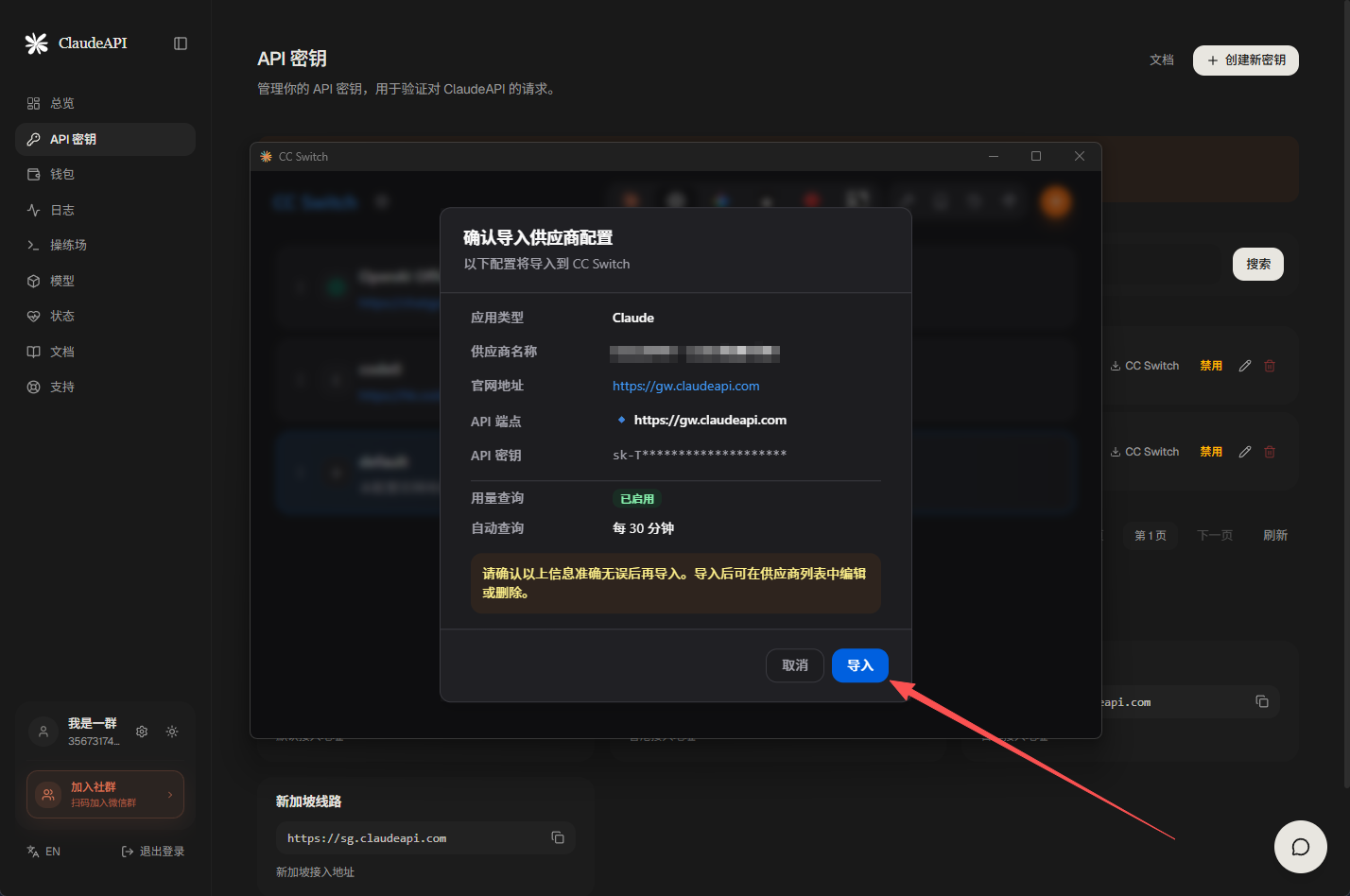Click the ClaudeAPI logo icon
Screen dimensions: 1350x896
click(x=36, y=43)
